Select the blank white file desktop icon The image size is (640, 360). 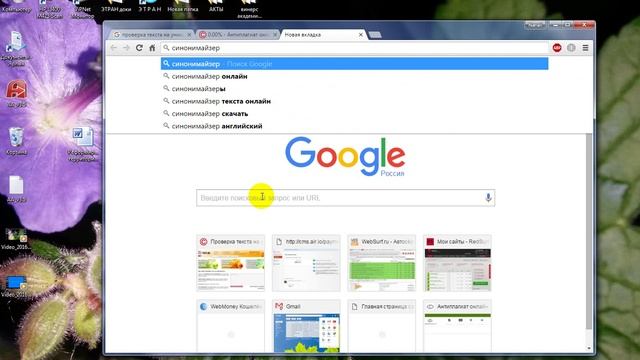click(16, 189)
